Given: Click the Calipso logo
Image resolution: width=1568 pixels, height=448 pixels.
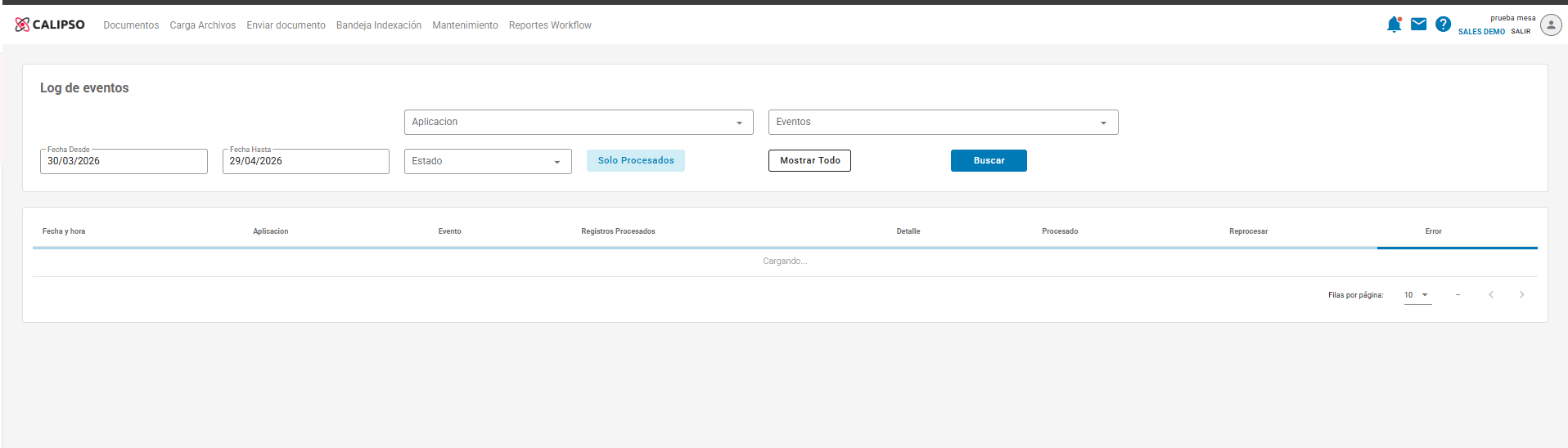Looking at the screenshot, I should pyautogui.click(x=50, y=25).
